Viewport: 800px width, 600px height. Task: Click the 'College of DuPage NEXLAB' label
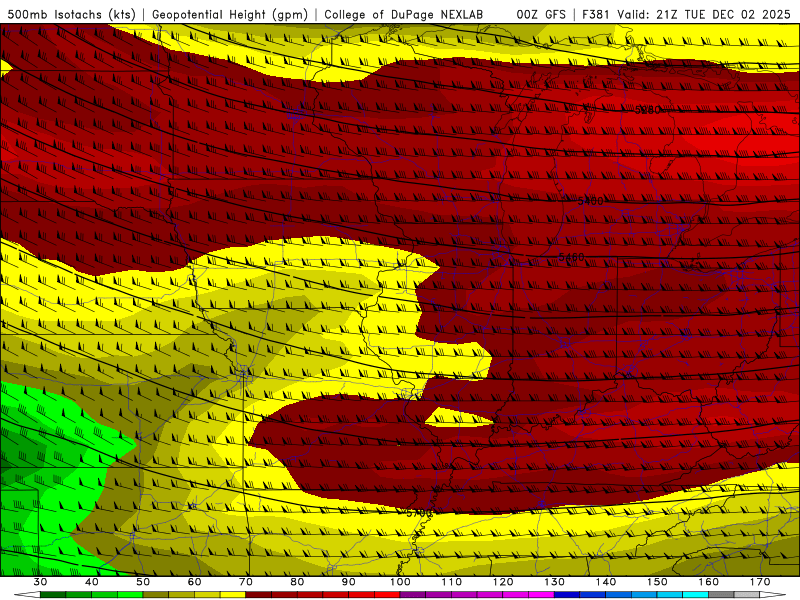click(x=404, y=14)
